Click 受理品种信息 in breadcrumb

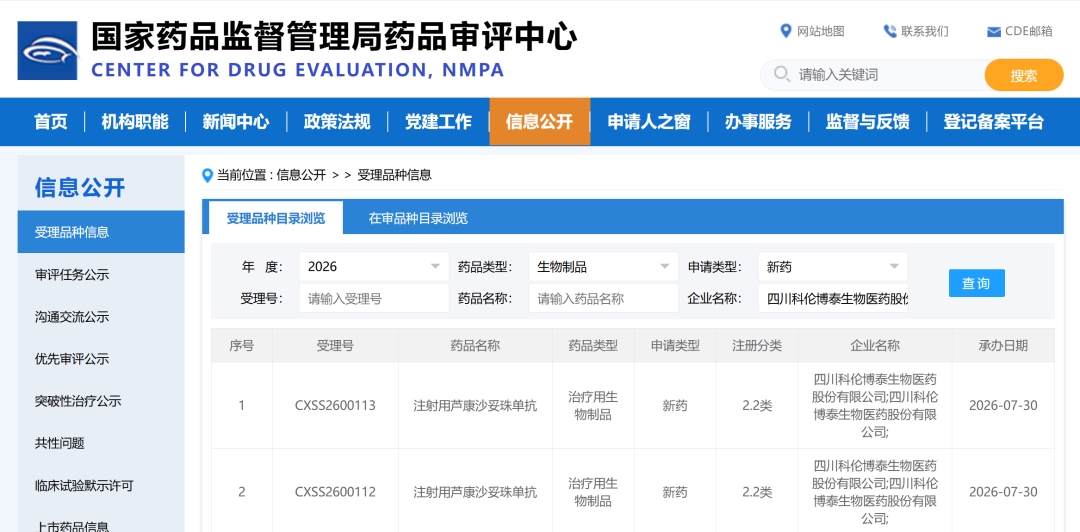coord(394,175)
